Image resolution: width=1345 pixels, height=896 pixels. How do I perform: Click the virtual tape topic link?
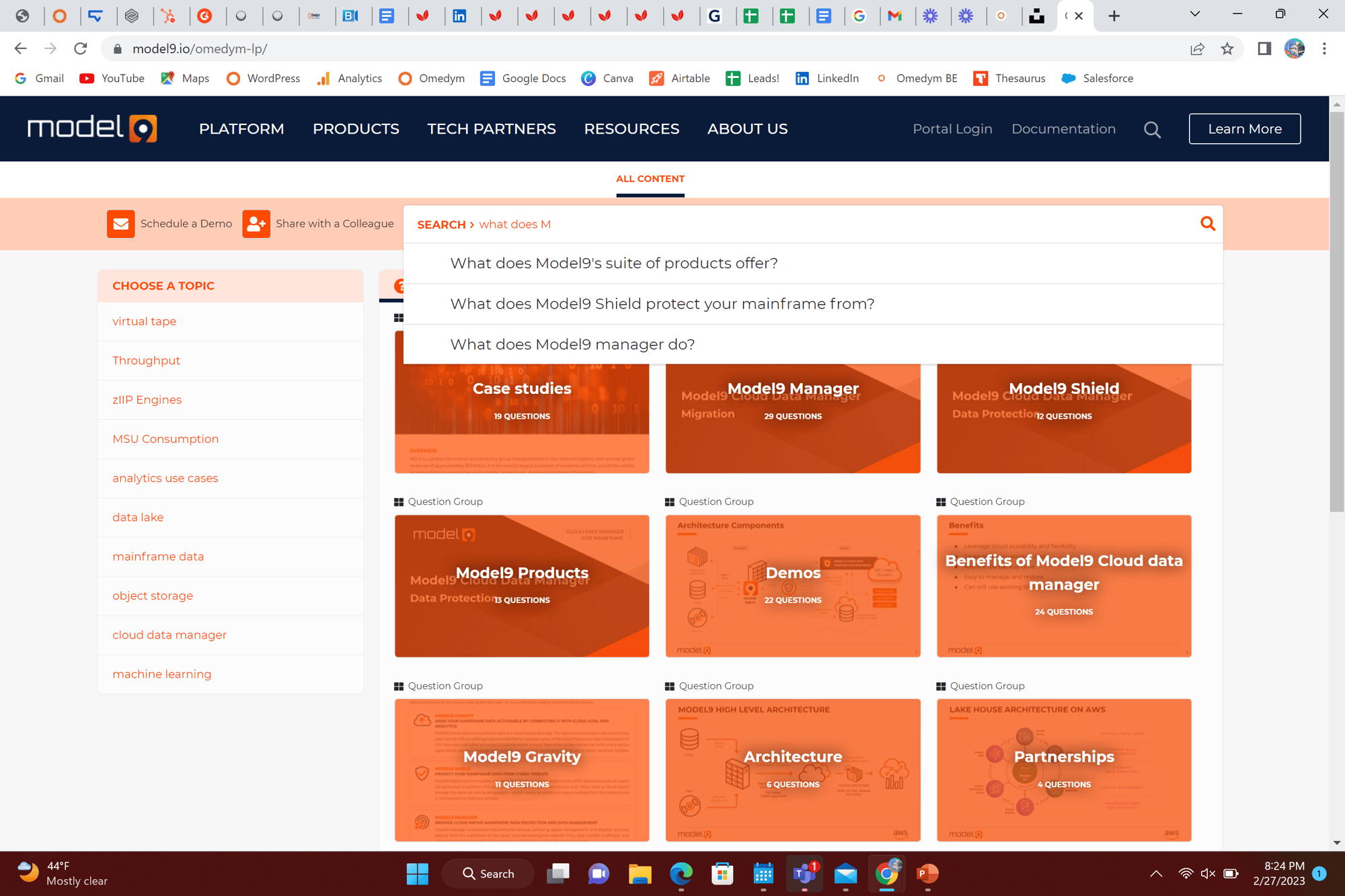pyautogui.click(x=143, y=320)
